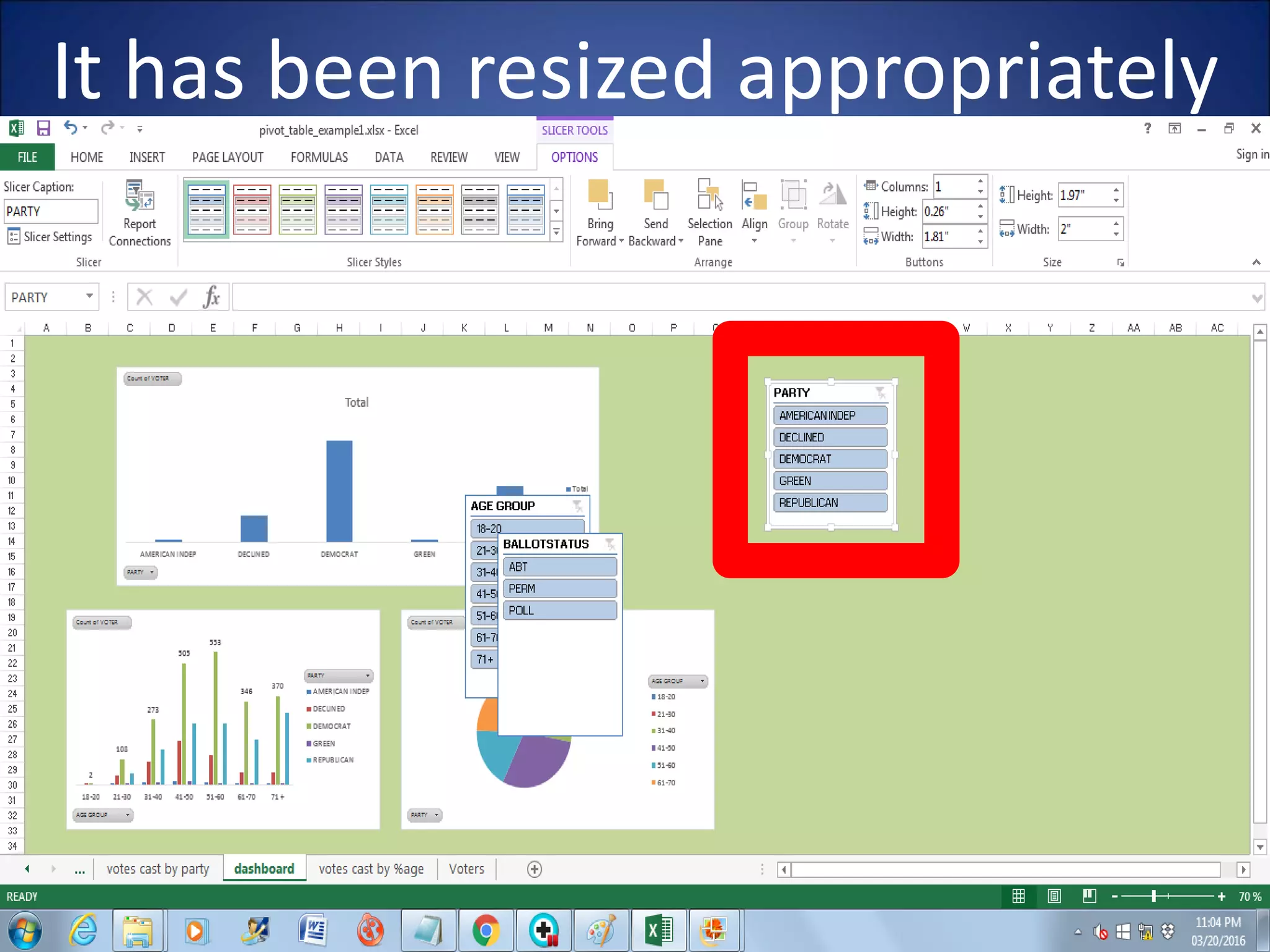Click PARTY field button on top chart
The width and height of the screenshot is (1270, 952).
click(140, 572)
